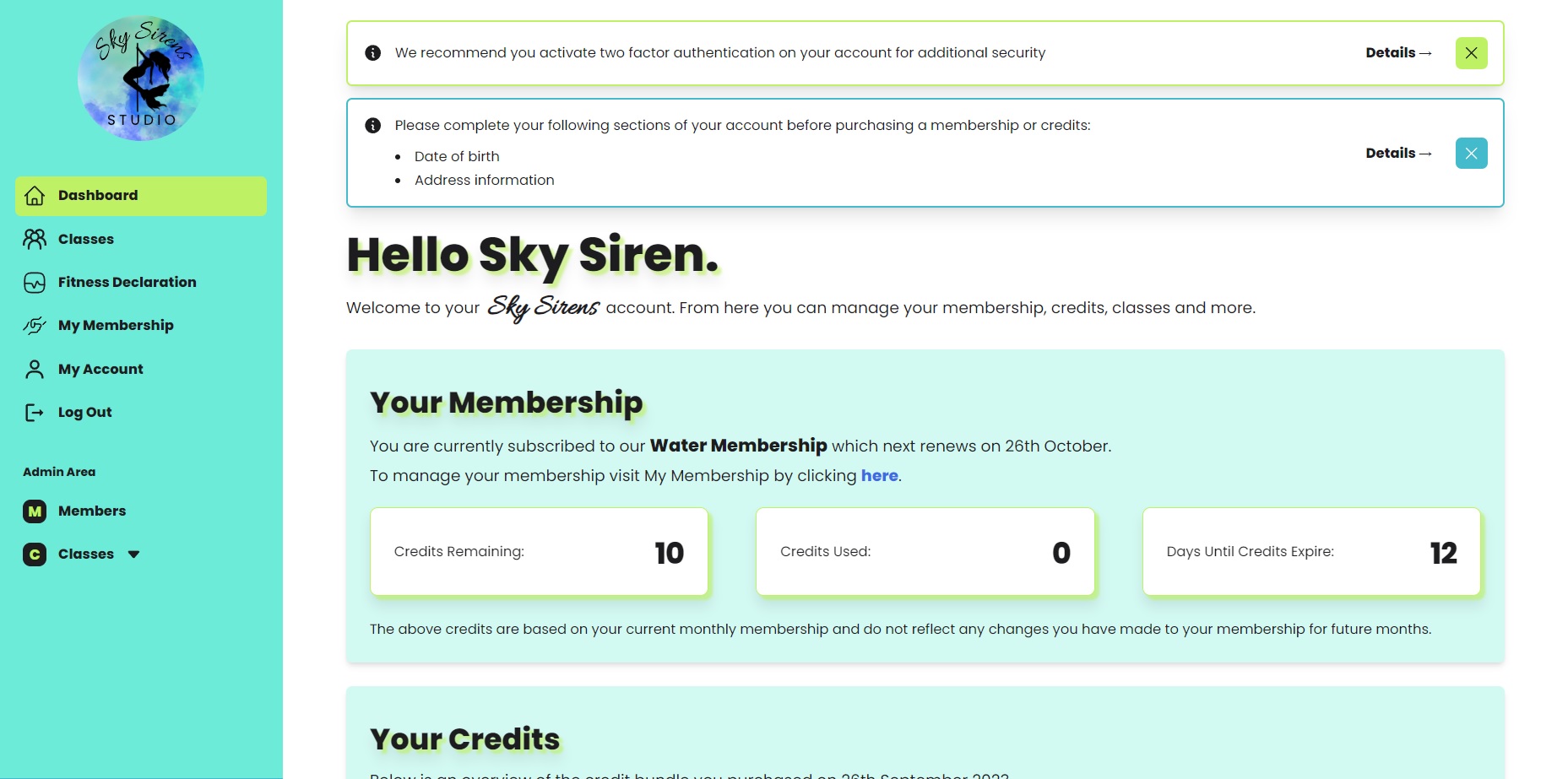Click the Sky Sirens Studio logo
This screenshot has width=1568, height=779.
coord(139,78)
